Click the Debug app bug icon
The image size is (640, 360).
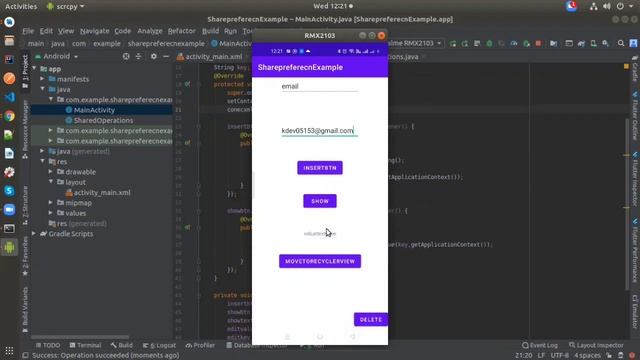pyautogui.click(x=489, y=43)
